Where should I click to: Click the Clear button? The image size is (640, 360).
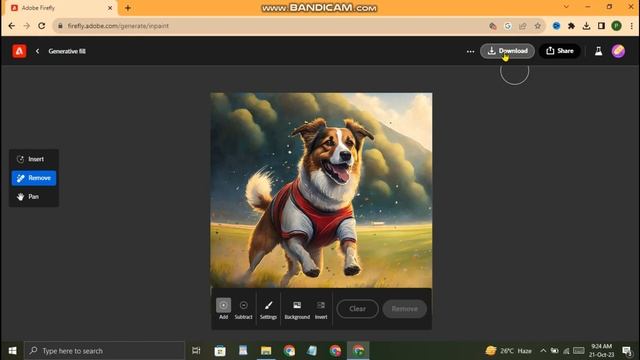click(x=358, y=309)
